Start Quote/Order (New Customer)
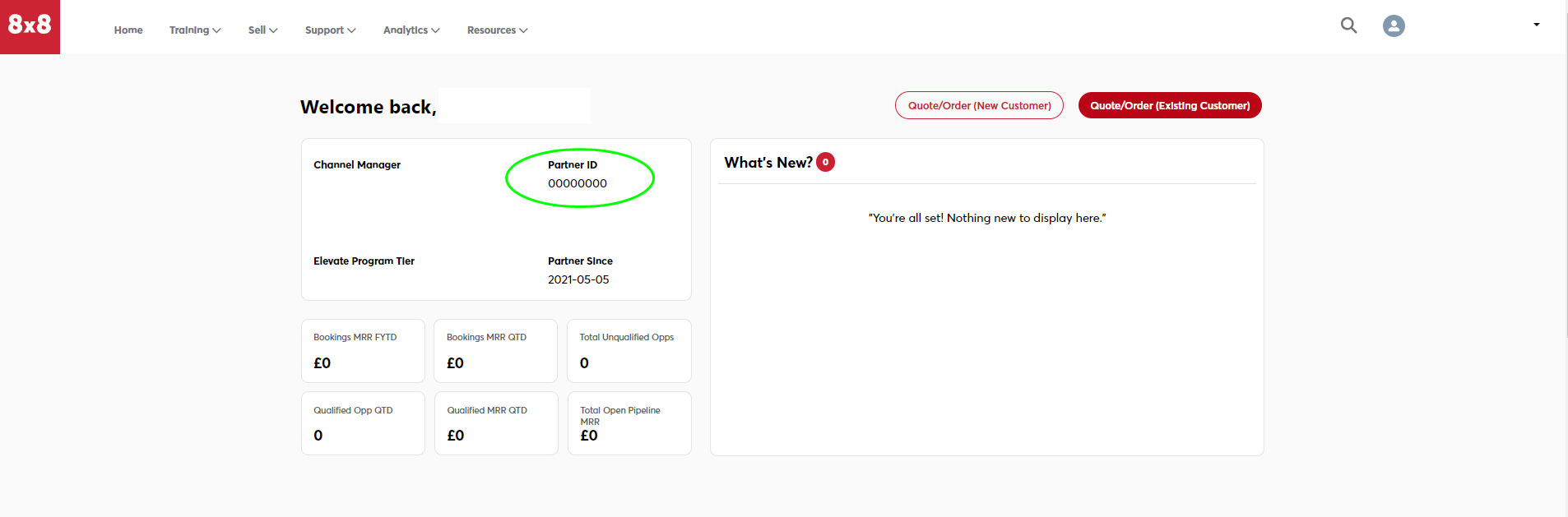 click(979, 105)
